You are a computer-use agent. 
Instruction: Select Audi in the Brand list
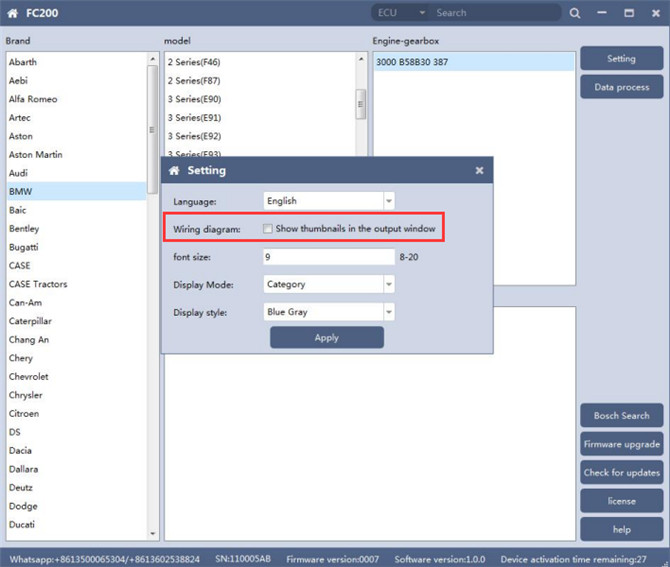[19, 173]
